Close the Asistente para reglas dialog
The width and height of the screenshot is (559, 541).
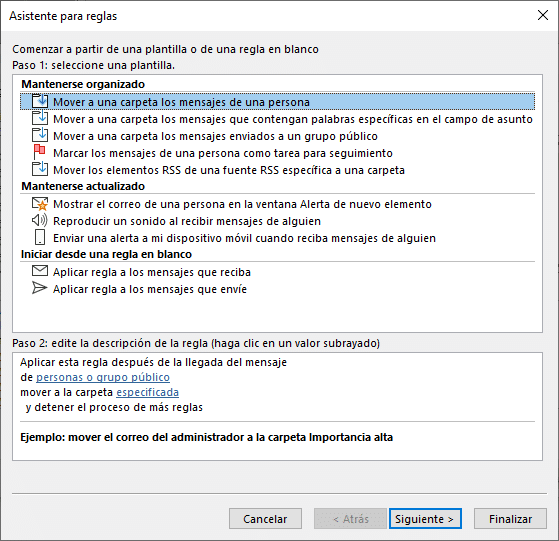coord(543,15)
